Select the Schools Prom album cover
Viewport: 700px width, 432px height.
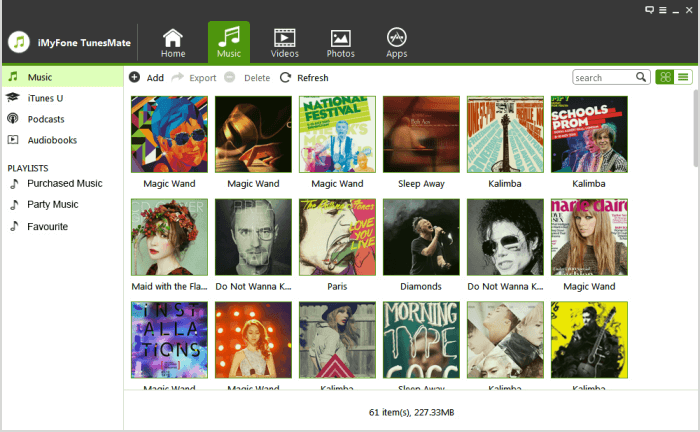pyautogui.click(x=589, y=134)
